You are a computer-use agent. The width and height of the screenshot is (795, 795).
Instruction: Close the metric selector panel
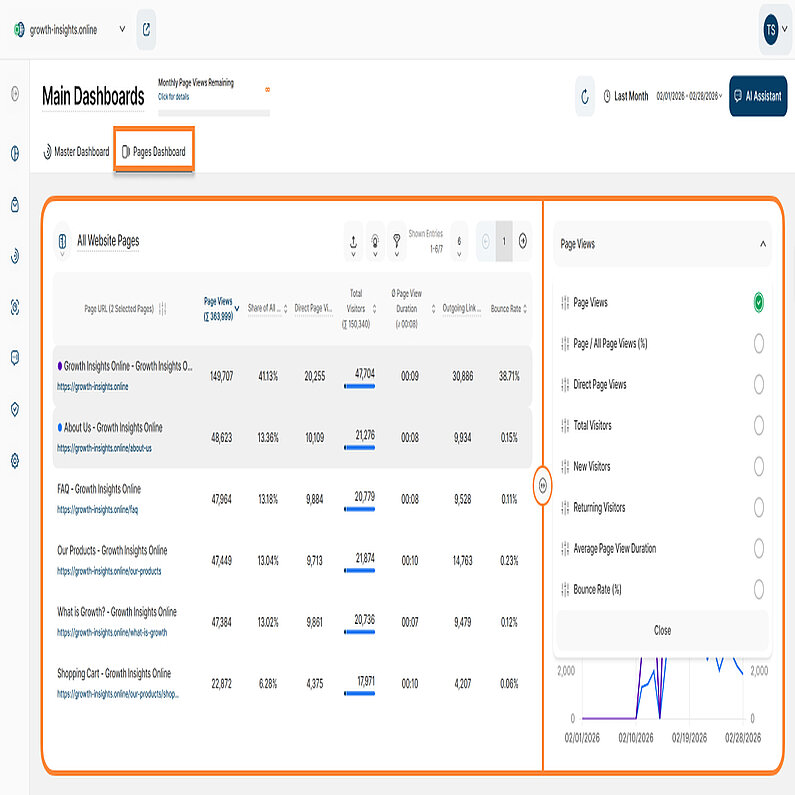point(662,631)
